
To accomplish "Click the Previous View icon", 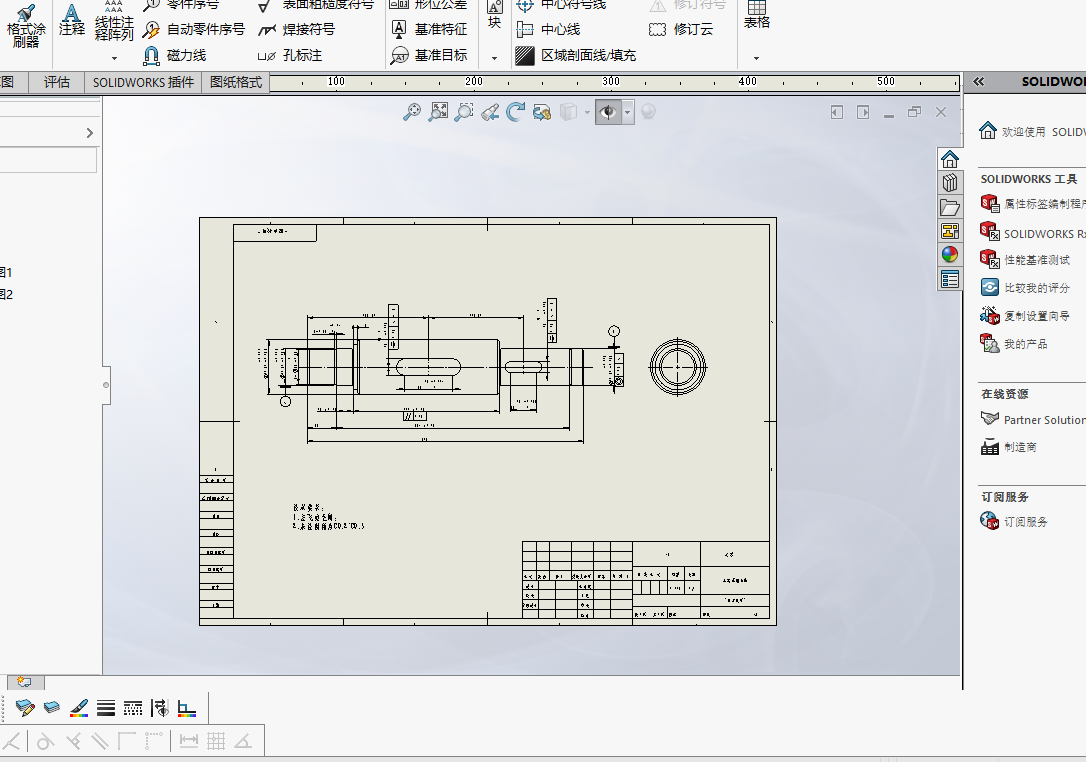I will coord(490,112).
